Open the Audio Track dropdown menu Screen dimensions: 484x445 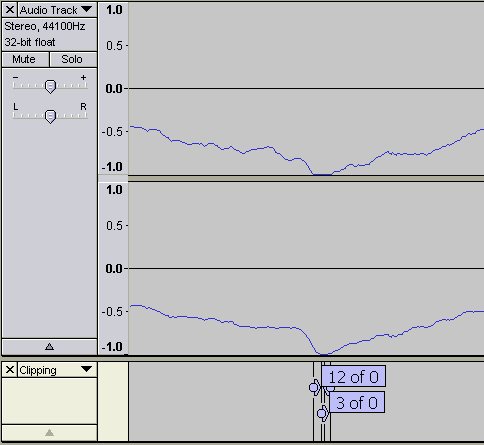pyautogui.click(x=57, y=10)
